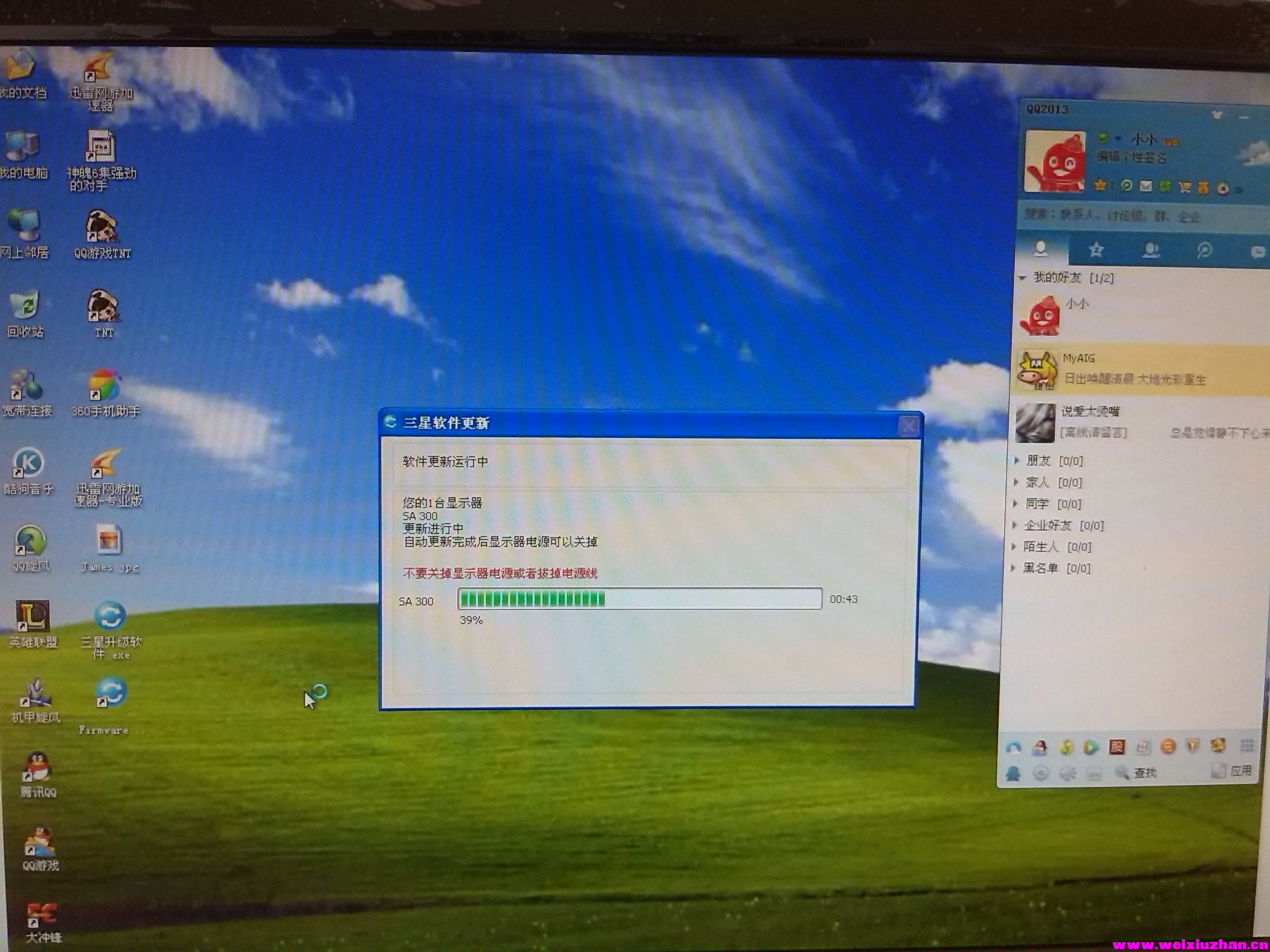Open the QQ Game character icon
This screenshot has width=1270, height=952.
1040,748
